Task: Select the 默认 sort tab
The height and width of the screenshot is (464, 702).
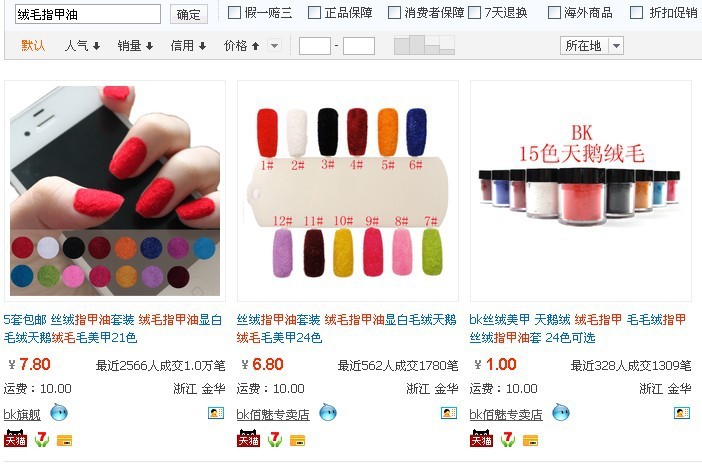Action: point(33,46)
